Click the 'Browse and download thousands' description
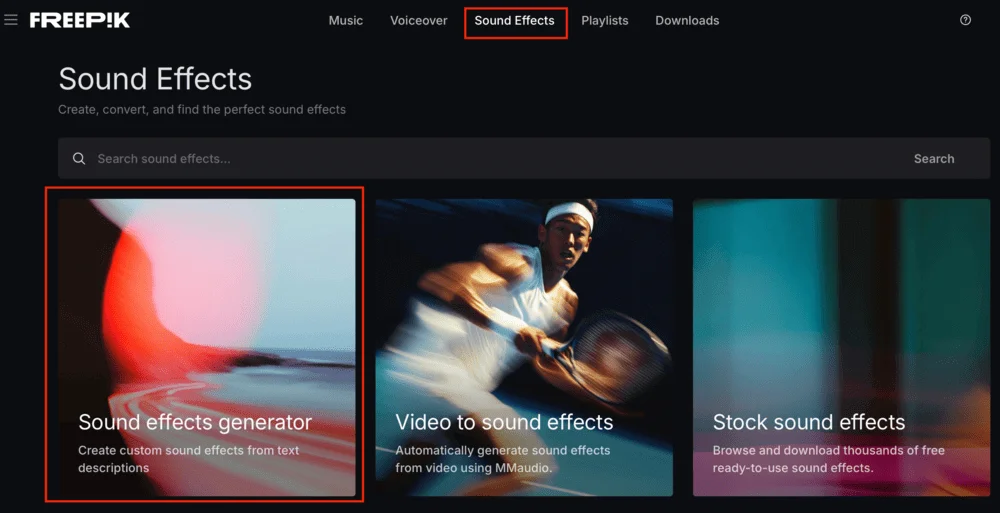The height and width of the screenshot is (513, 1000). pos(828,459)
